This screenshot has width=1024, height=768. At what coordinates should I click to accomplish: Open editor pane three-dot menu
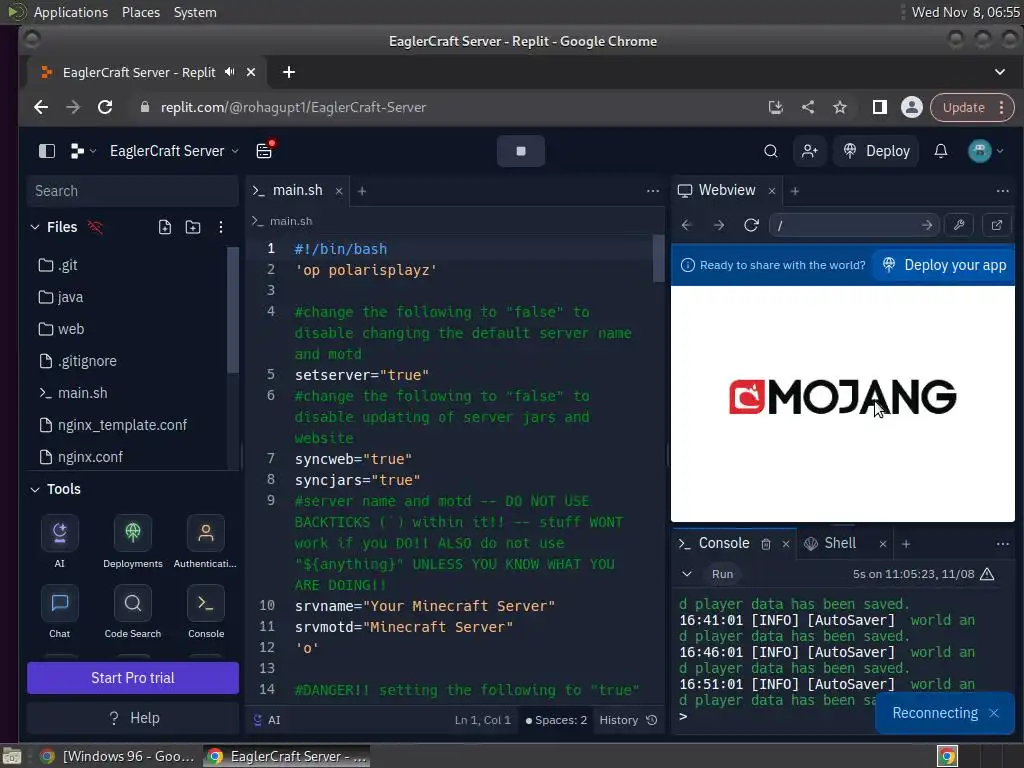click(x=652, y=191)
